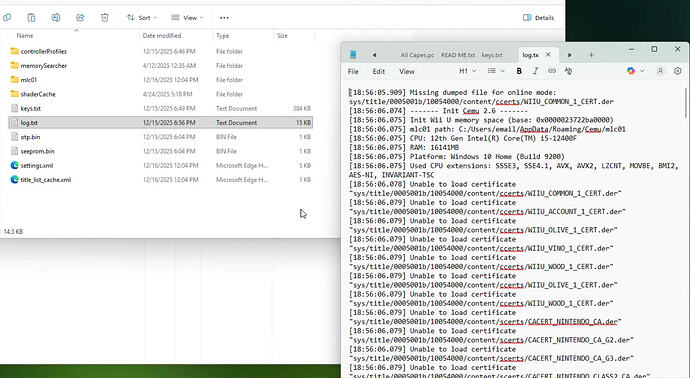Image resolution: width=690 pixels, height=378 pixels.
Task: Apply italic formatting in Notepad
Action: [x=536, y=71]
